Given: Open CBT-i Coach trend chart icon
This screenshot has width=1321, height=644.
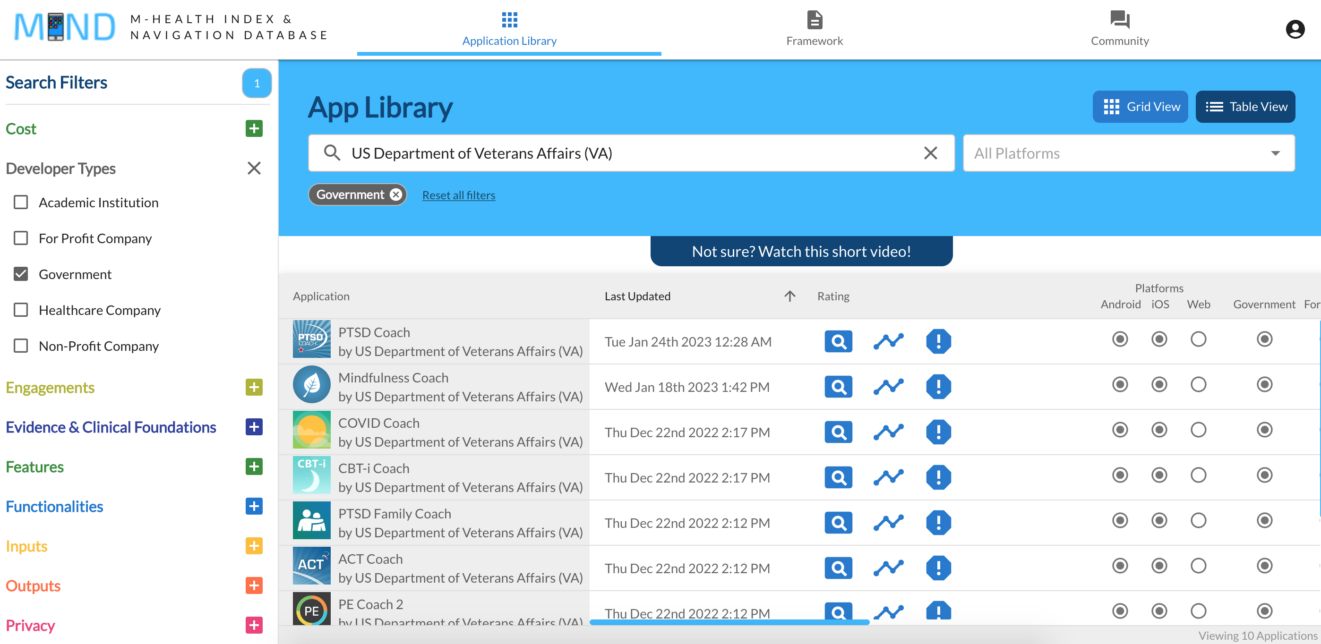Looking at the screenshot, I should pos(888,478).
